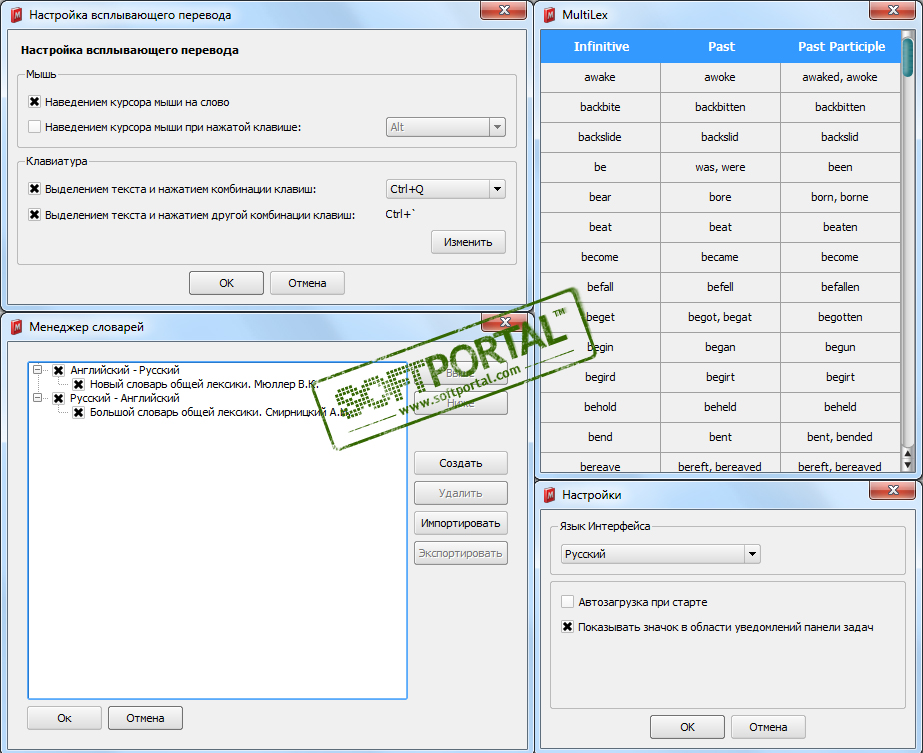Uncheck the Смирницкий dictionary checkbox

click(x=78, y=413)
